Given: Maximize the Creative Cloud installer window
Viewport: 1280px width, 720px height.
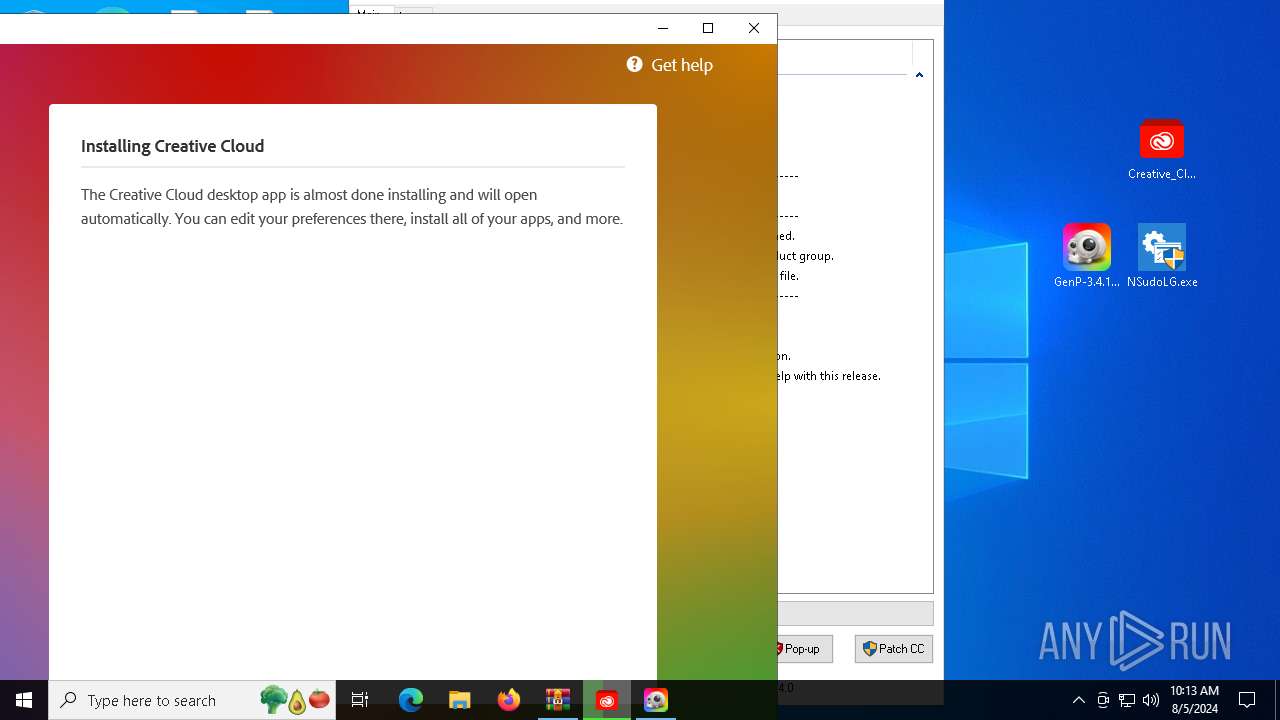Looking at the screenshot, I should (x=708, y=28).
